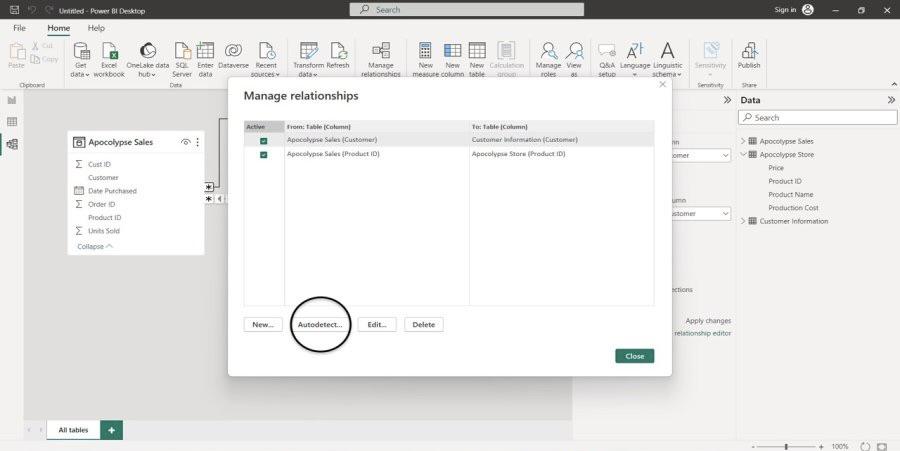
Task: Create a New measure
Action: click(425, 59)
